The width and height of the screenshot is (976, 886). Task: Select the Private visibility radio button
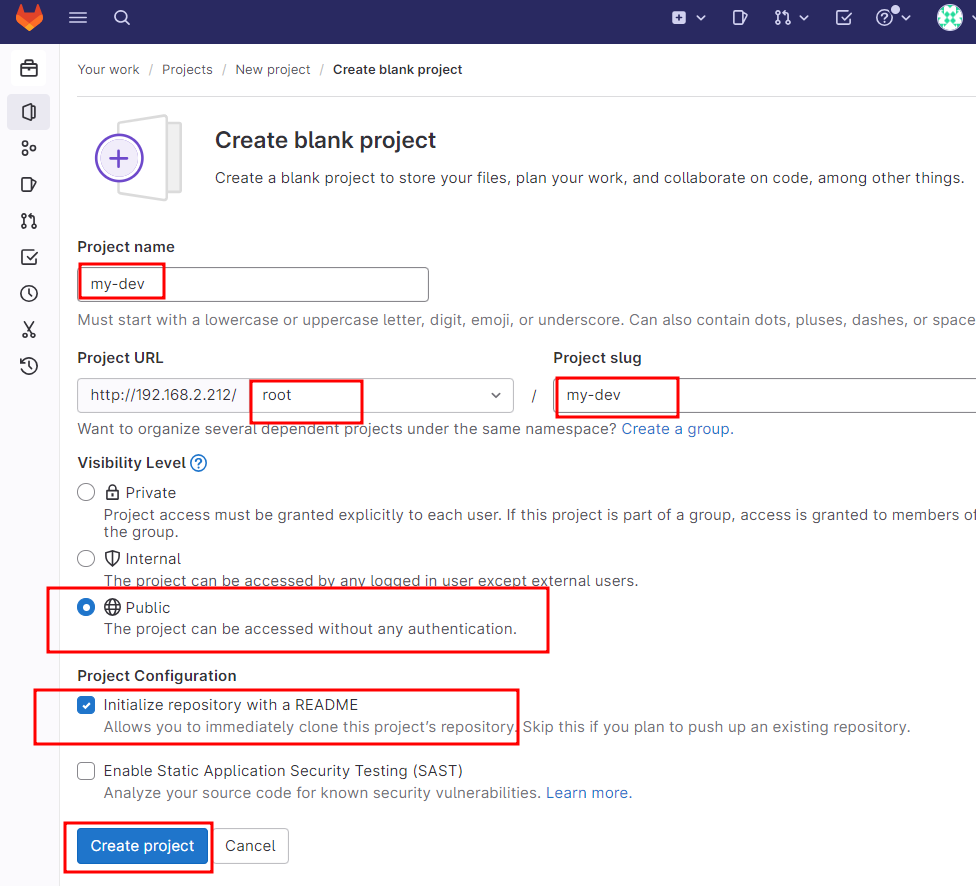coord(86,492)
